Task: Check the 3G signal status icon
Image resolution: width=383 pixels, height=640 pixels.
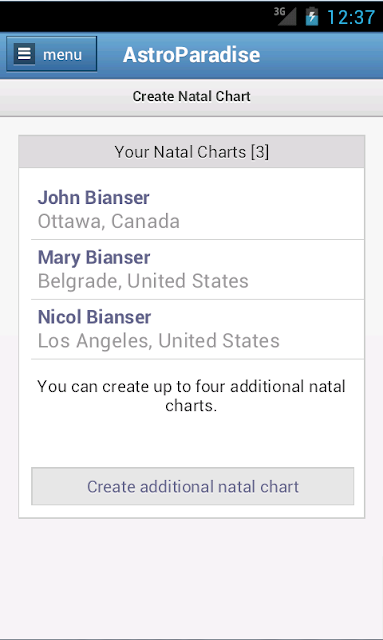Action: click(x=285, y=16)
